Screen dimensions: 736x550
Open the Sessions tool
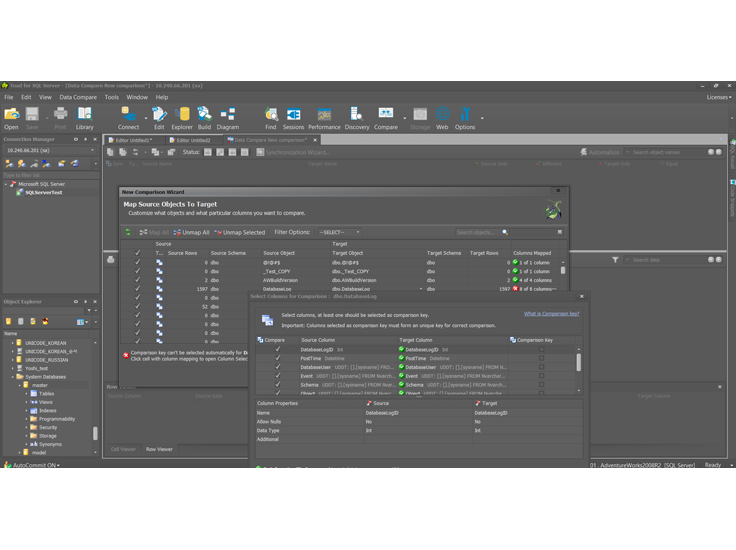point(293,115)
